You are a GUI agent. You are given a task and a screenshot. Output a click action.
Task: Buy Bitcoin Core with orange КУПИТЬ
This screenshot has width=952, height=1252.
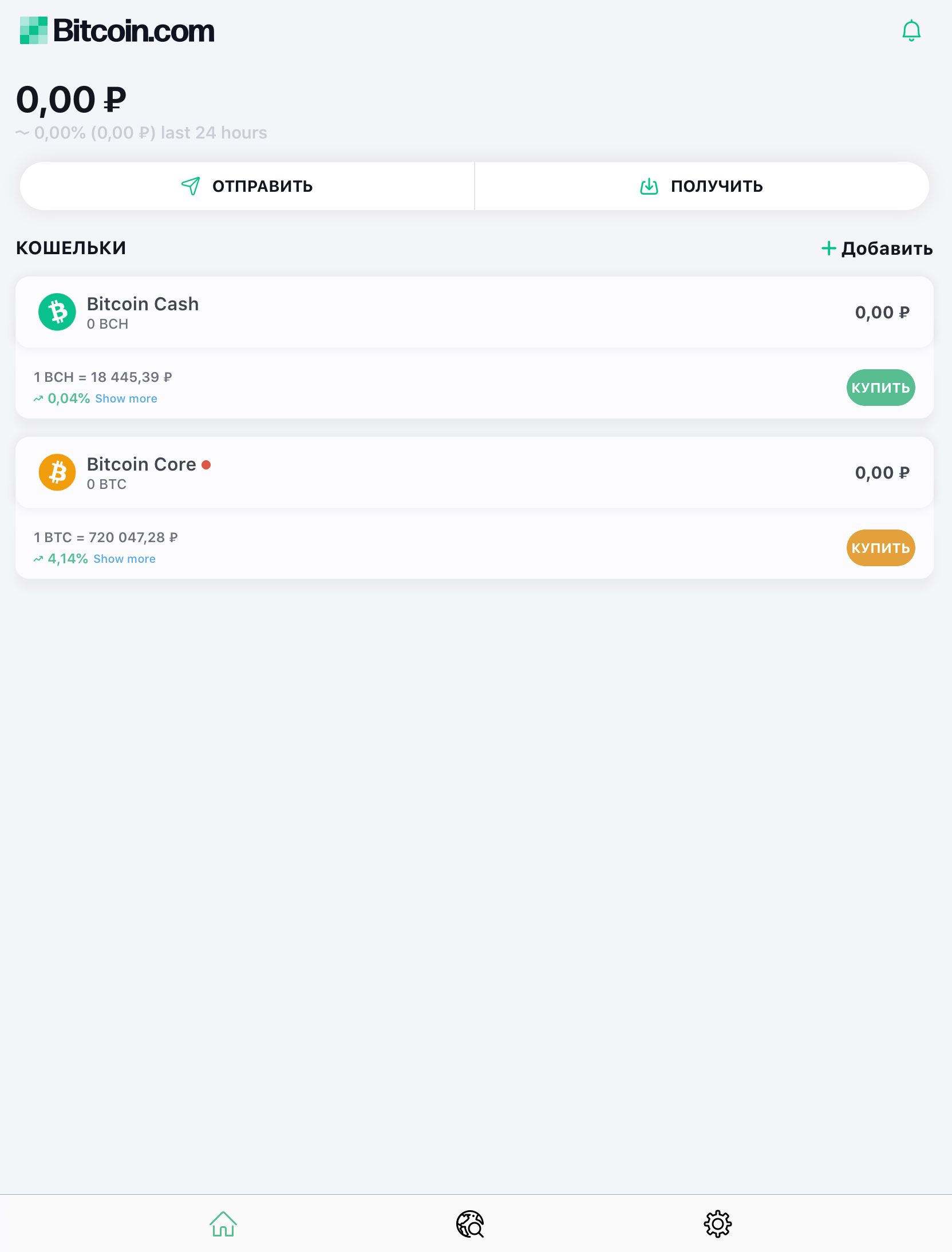(x=880, y=548)
